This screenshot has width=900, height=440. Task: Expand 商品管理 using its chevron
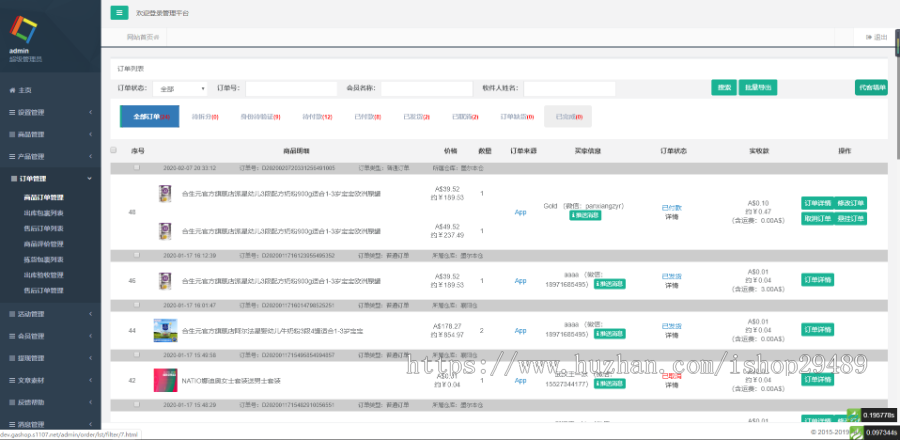tap(90, 134)
